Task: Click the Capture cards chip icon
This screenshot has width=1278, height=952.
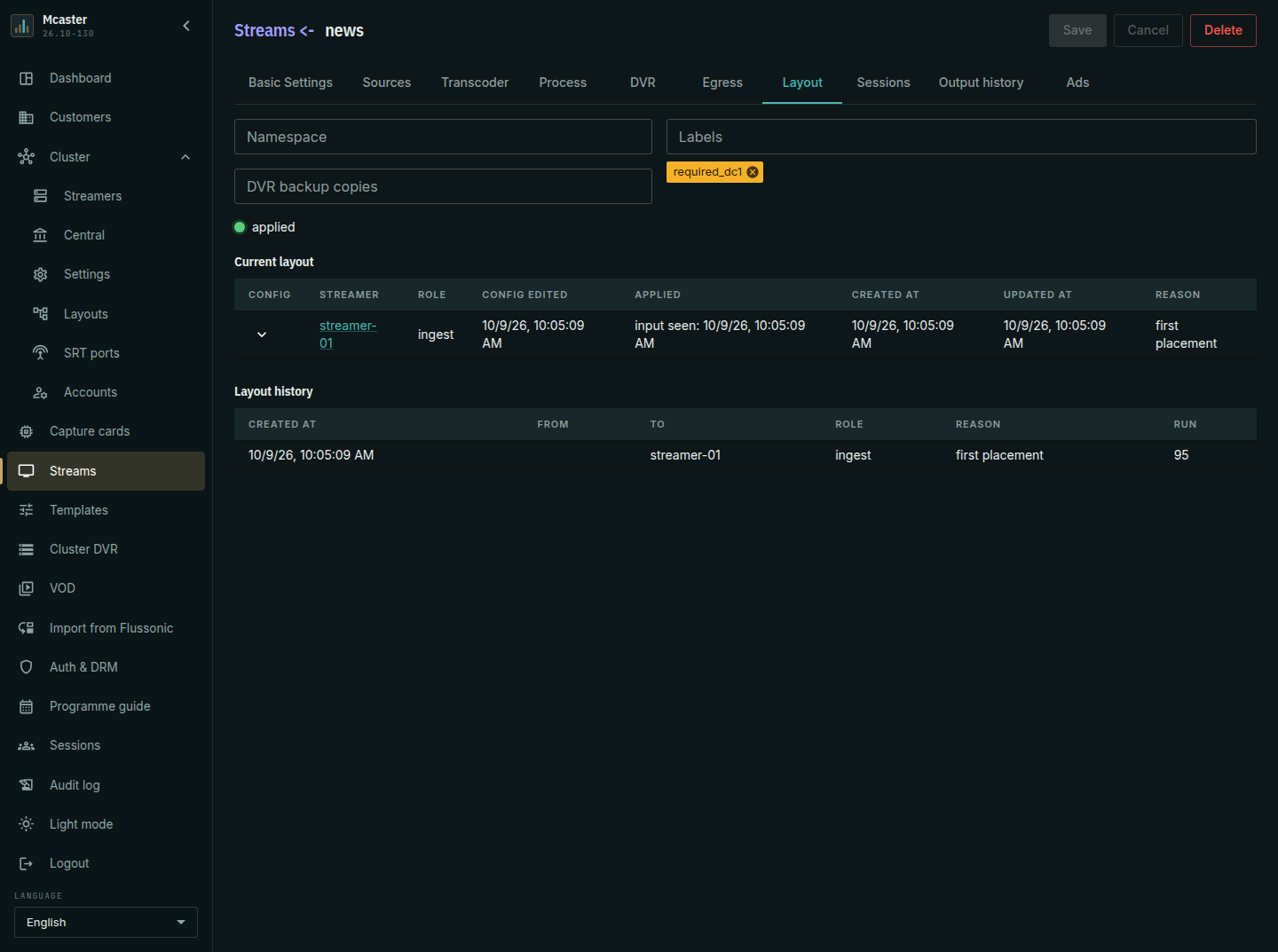Action: [x=27, y=431]
